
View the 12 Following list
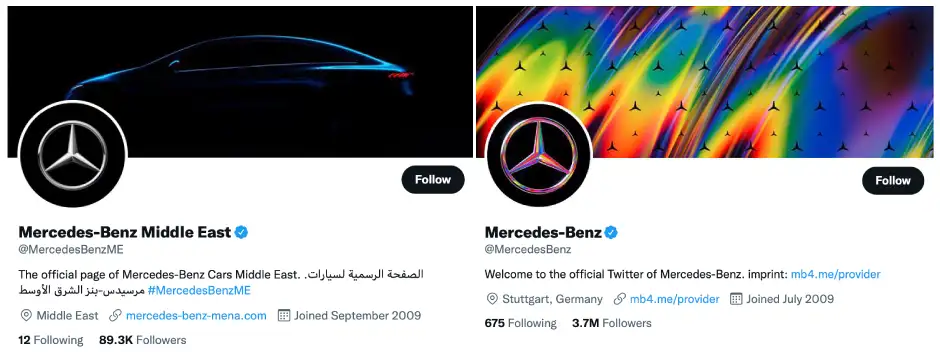pos(50,340)
